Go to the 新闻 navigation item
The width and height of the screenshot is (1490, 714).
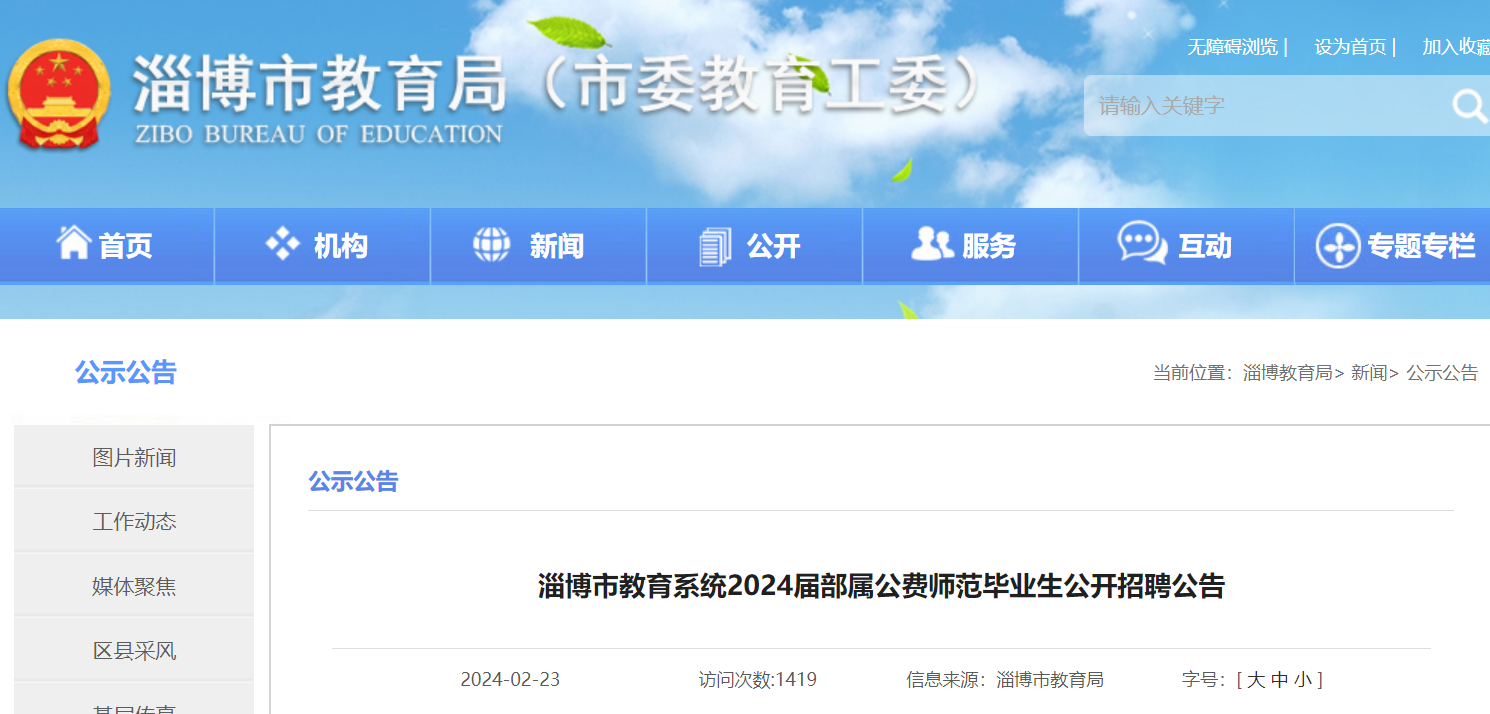[x=539, y=246]
